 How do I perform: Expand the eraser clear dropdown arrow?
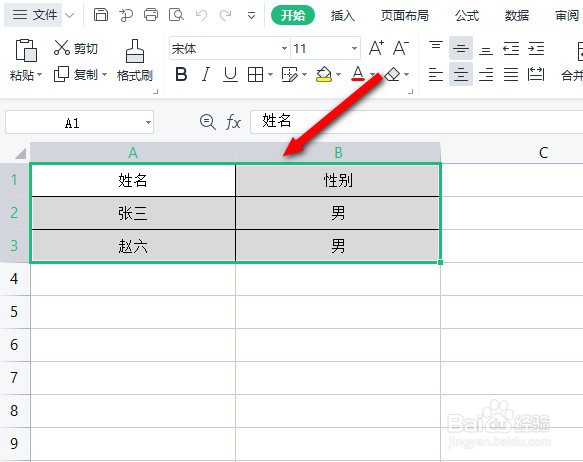tap(407, 75)
